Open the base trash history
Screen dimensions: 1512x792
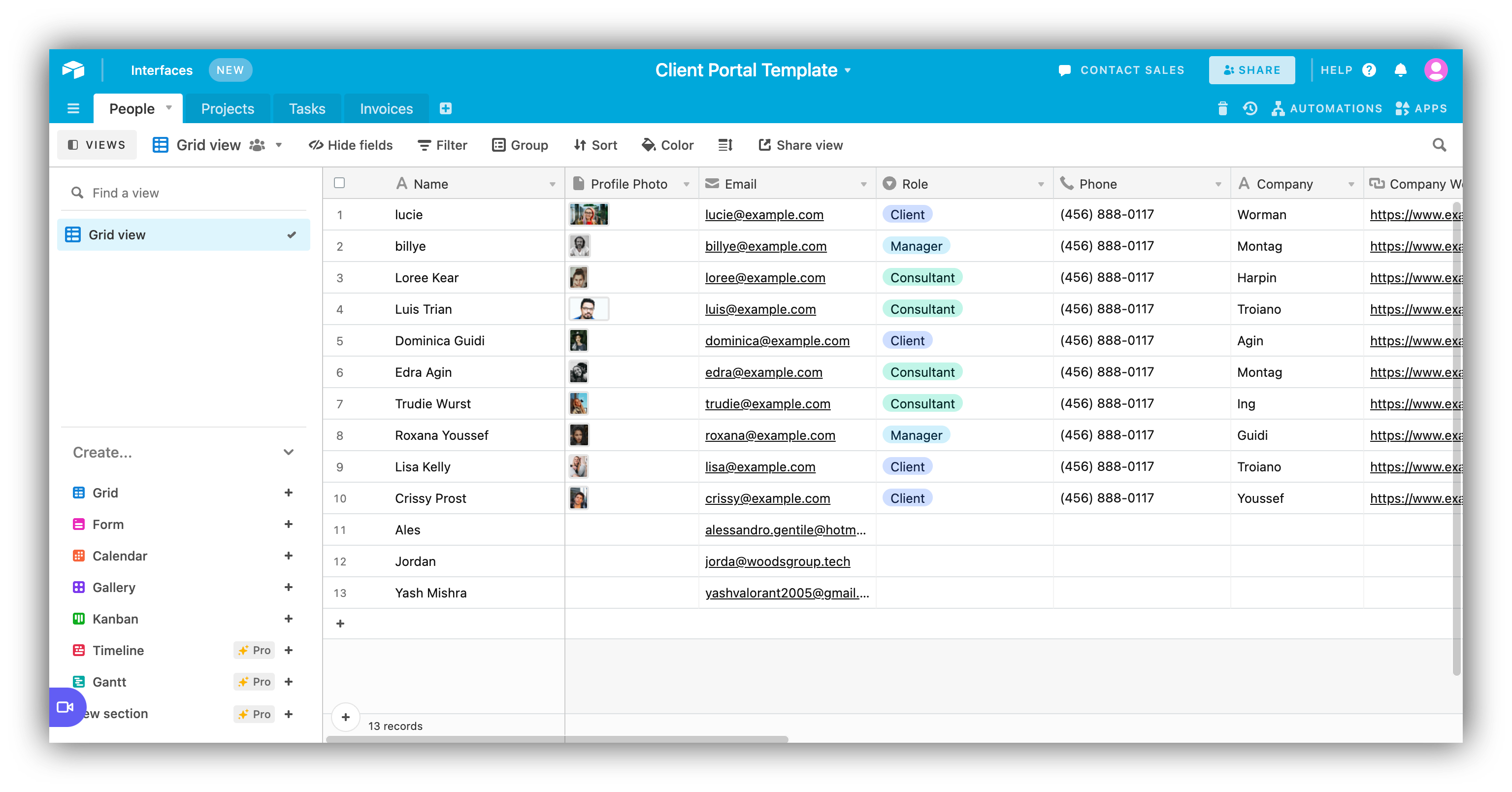tap(1222, 108)
